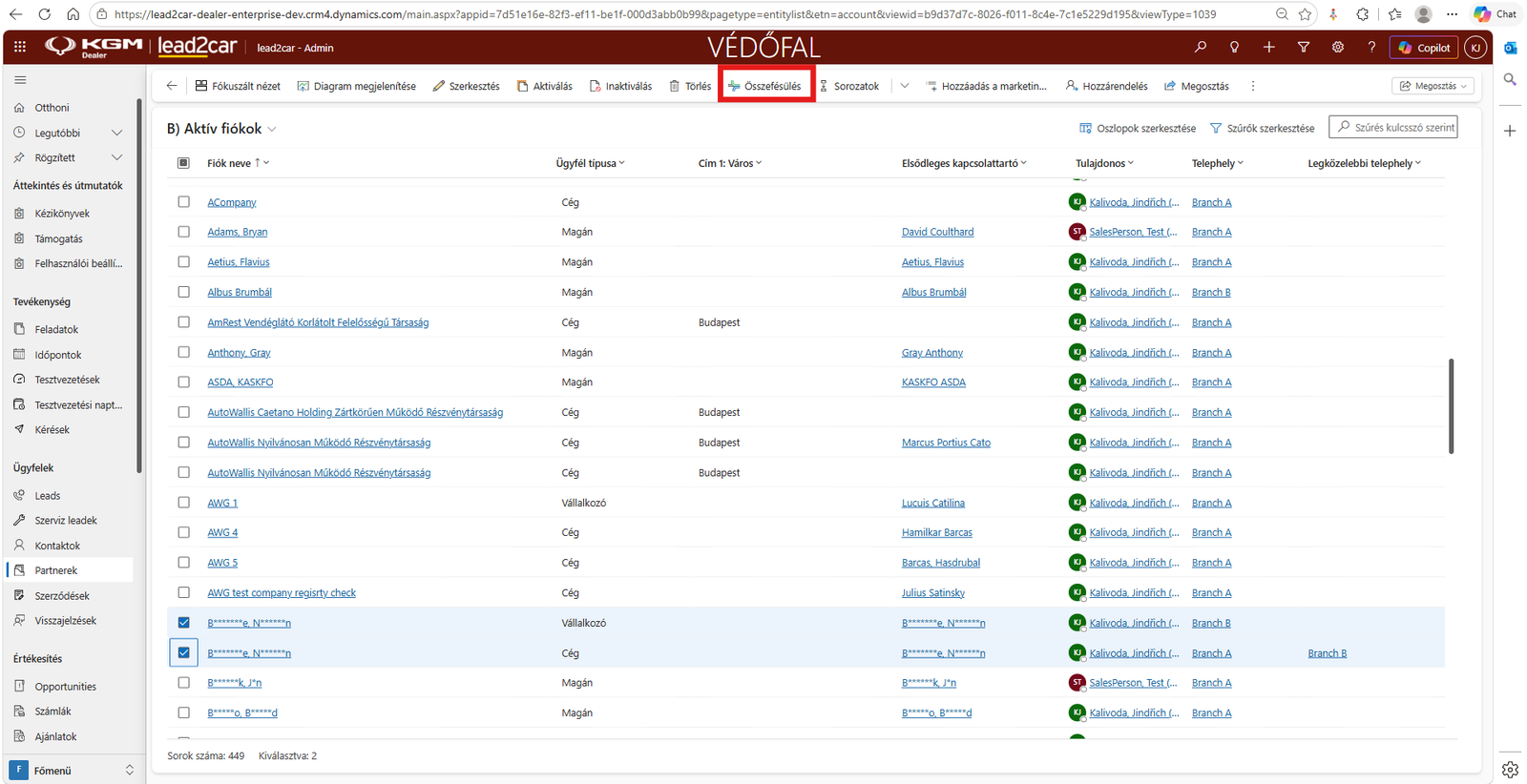The image size is (1527, 784).
Task: Open the Sorozatok dropdown arrow
Action: (x=904, y=86)
